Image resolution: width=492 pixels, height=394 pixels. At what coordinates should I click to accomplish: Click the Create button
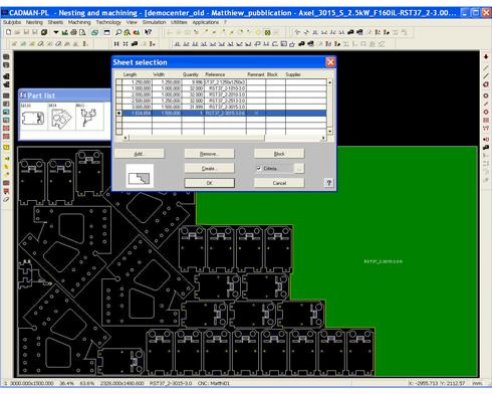pos(209,169)
